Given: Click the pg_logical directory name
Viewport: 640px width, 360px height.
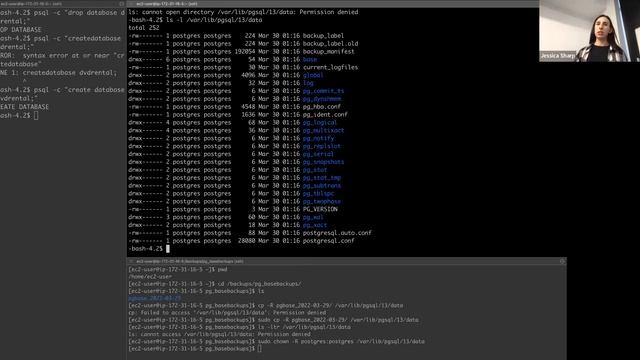Looking at the screenshot, I should click(x=320, y=123).
